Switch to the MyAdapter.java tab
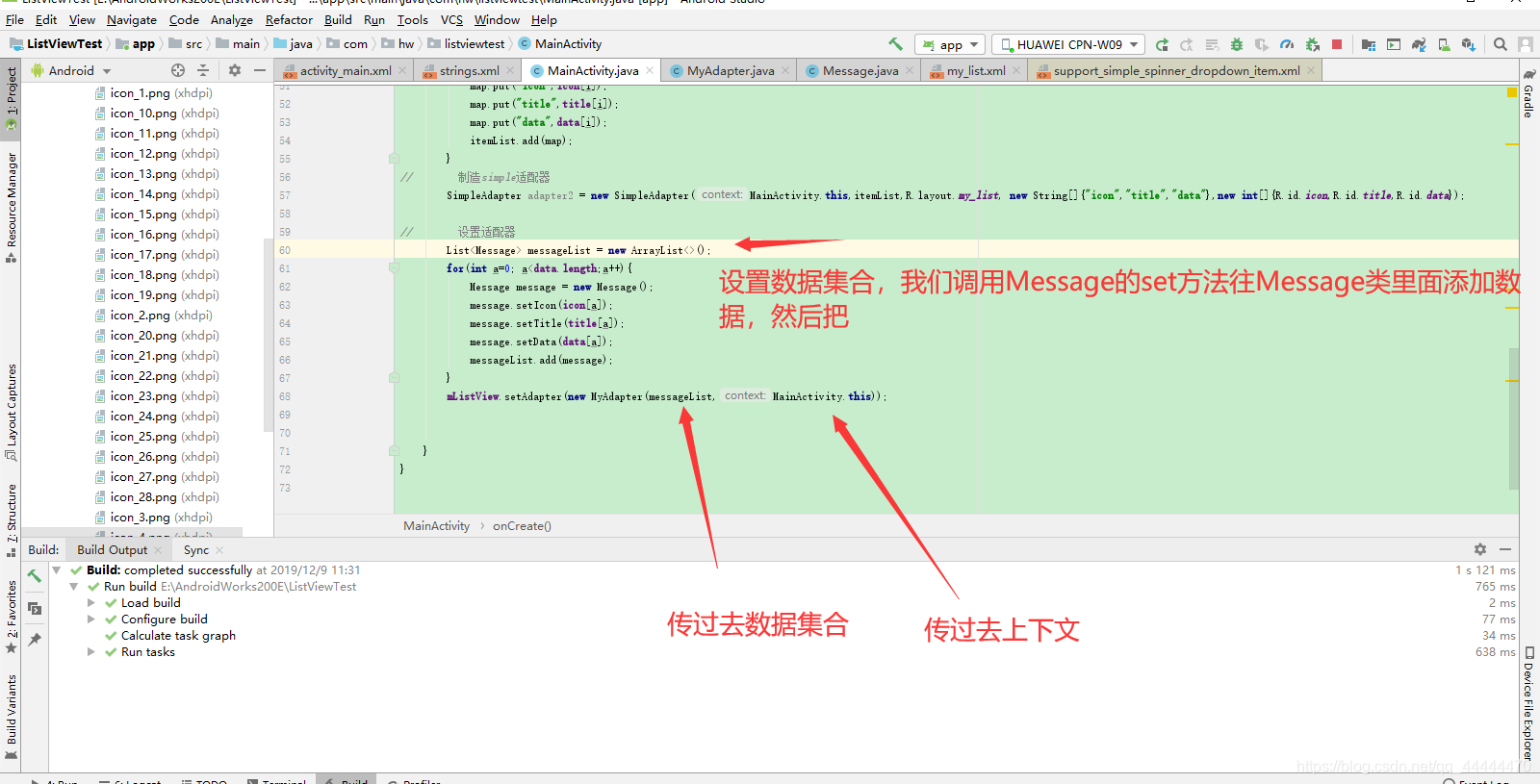Screen dimensions: 1540x784 (731, 70)
